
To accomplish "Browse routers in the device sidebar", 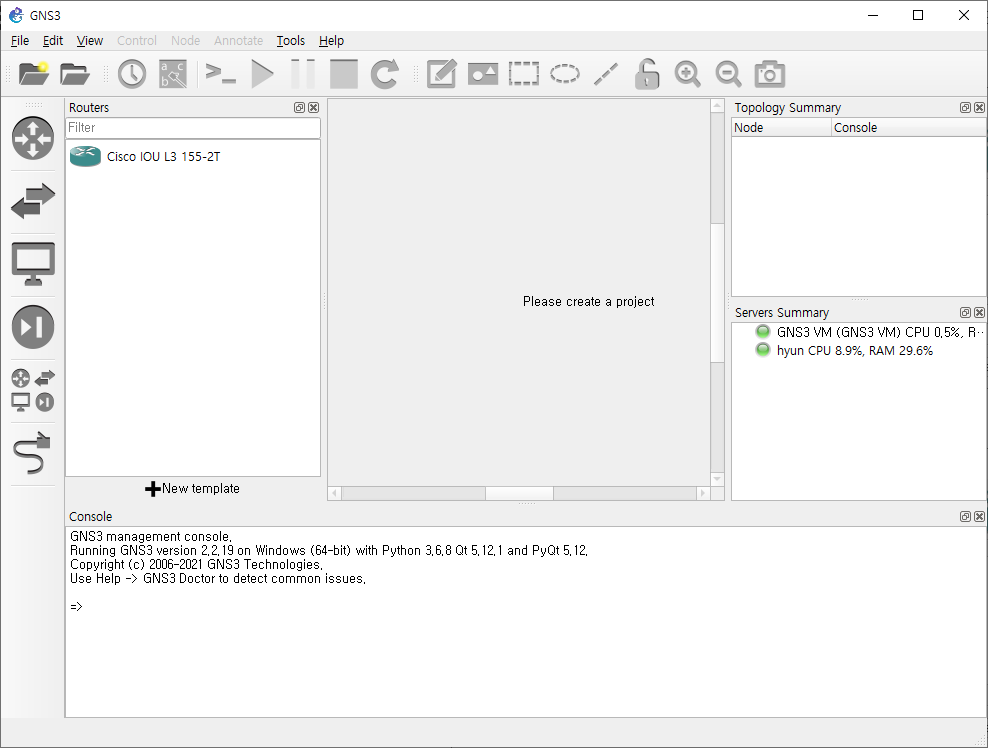I will (x=33, y=138).
